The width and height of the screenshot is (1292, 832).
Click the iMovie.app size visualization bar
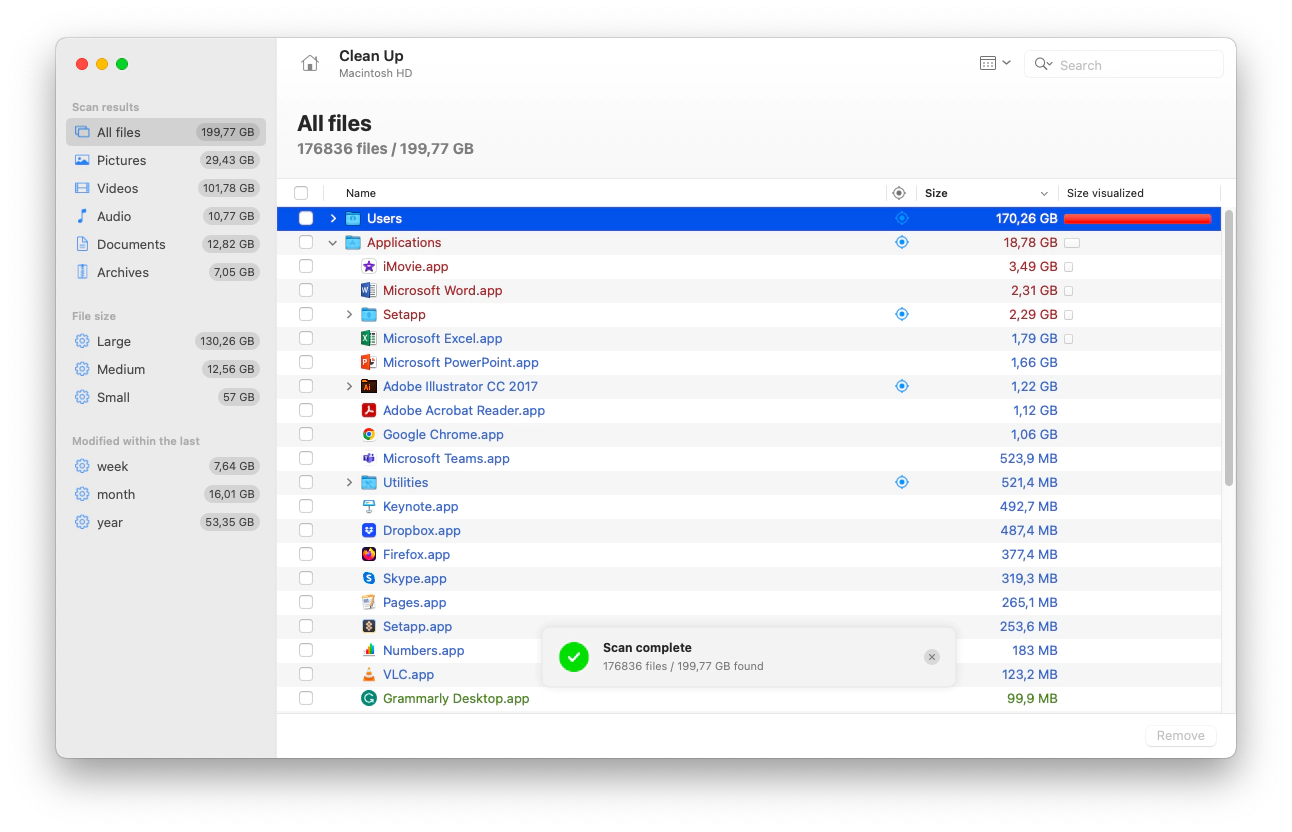(1068, 267)
